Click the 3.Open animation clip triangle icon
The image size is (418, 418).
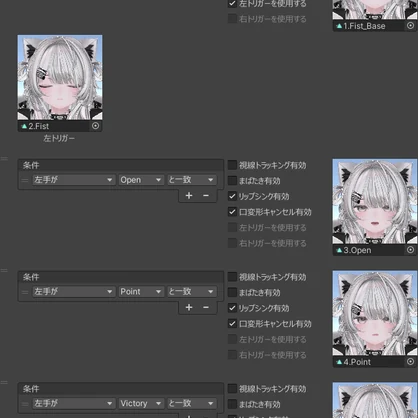pos(339,250)
